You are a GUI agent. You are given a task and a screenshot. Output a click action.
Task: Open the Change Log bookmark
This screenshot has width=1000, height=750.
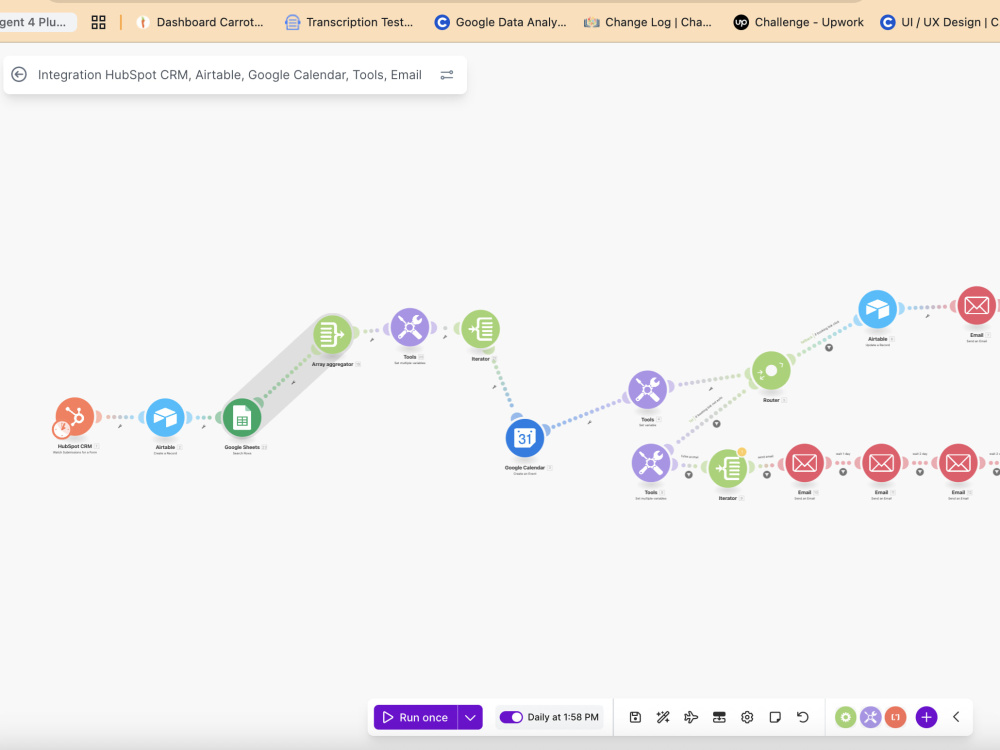[648, 22]
